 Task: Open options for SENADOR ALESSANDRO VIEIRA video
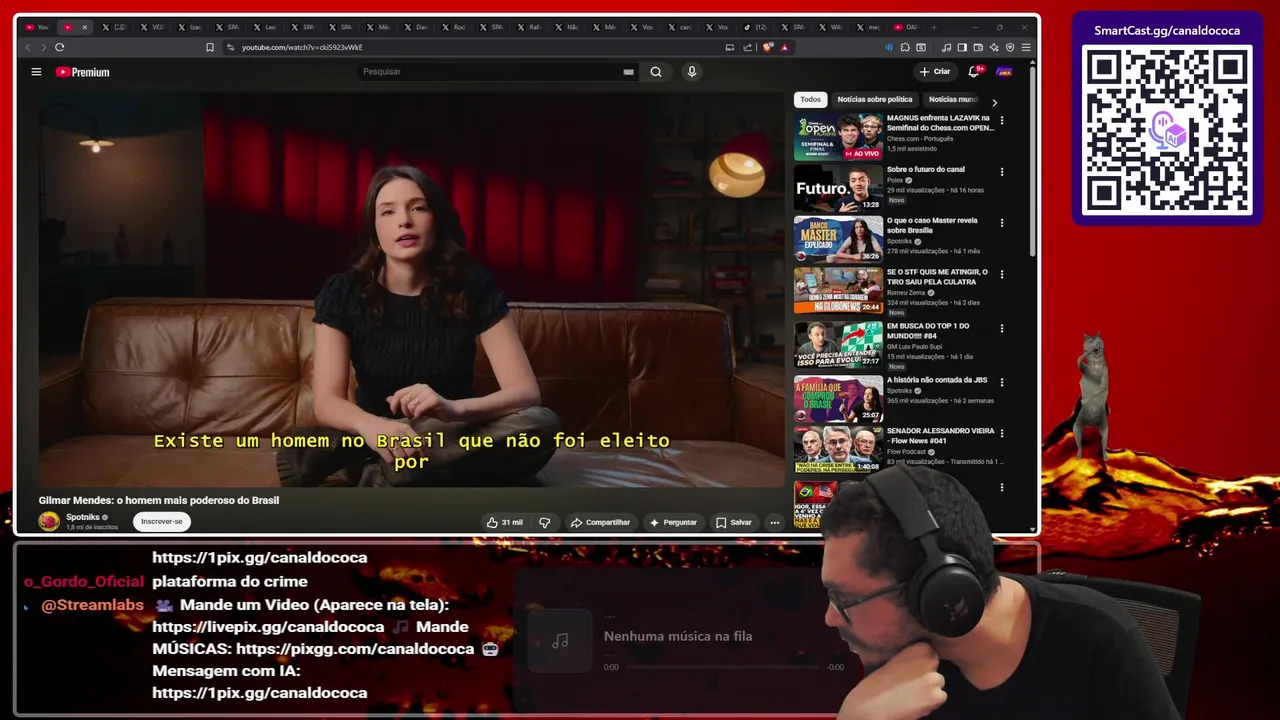pyautogui.click(x=1001, y=433)
